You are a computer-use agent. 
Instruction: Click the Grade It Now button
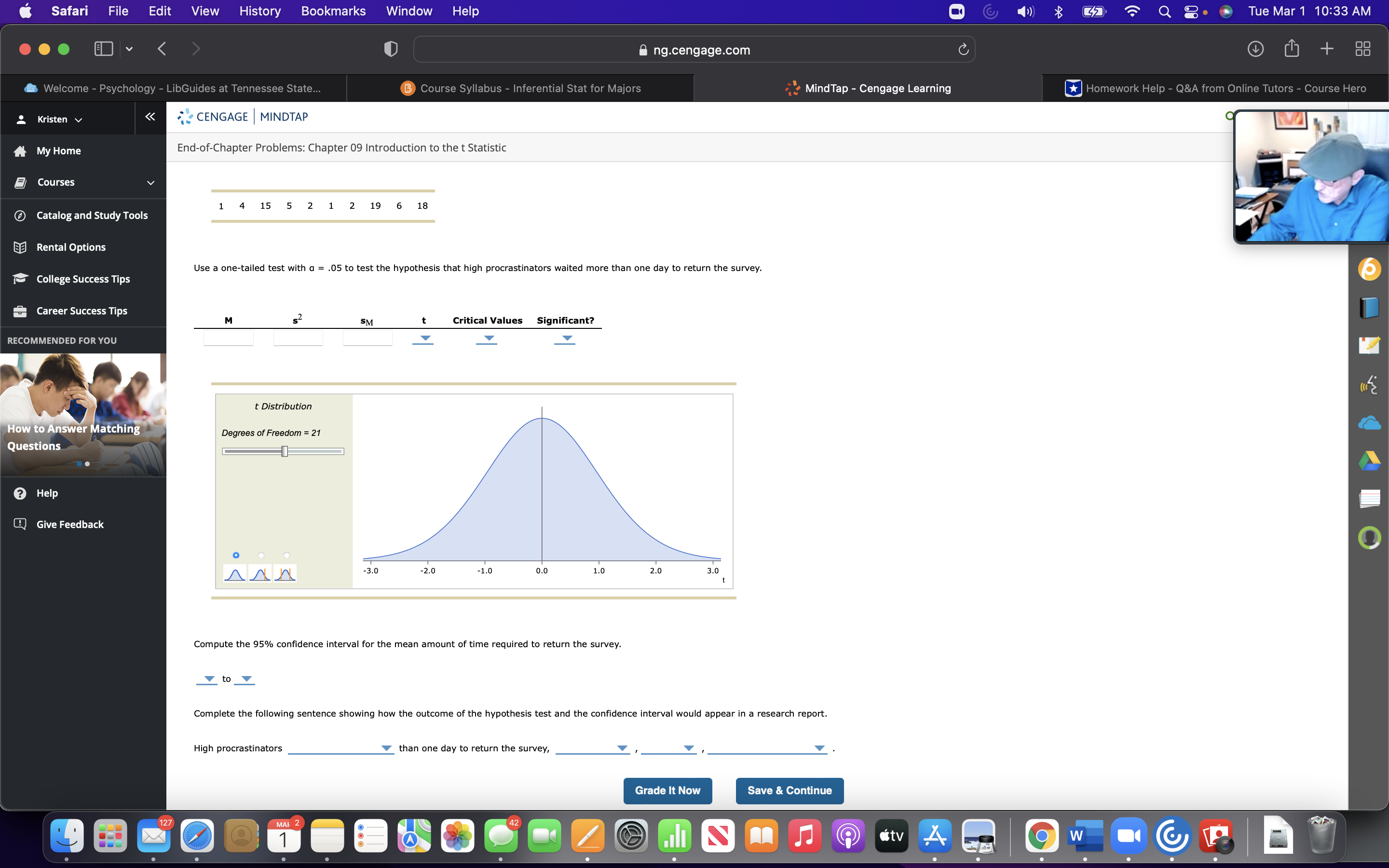[667, 790]
